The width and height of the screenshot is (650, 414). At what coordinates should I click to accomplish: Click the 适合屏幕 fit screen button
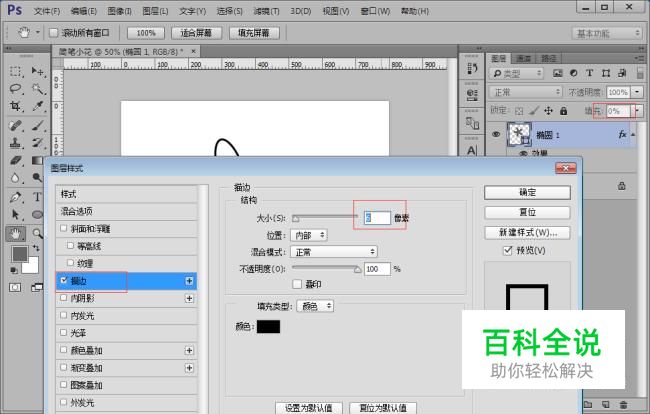[x=196, y=33]
